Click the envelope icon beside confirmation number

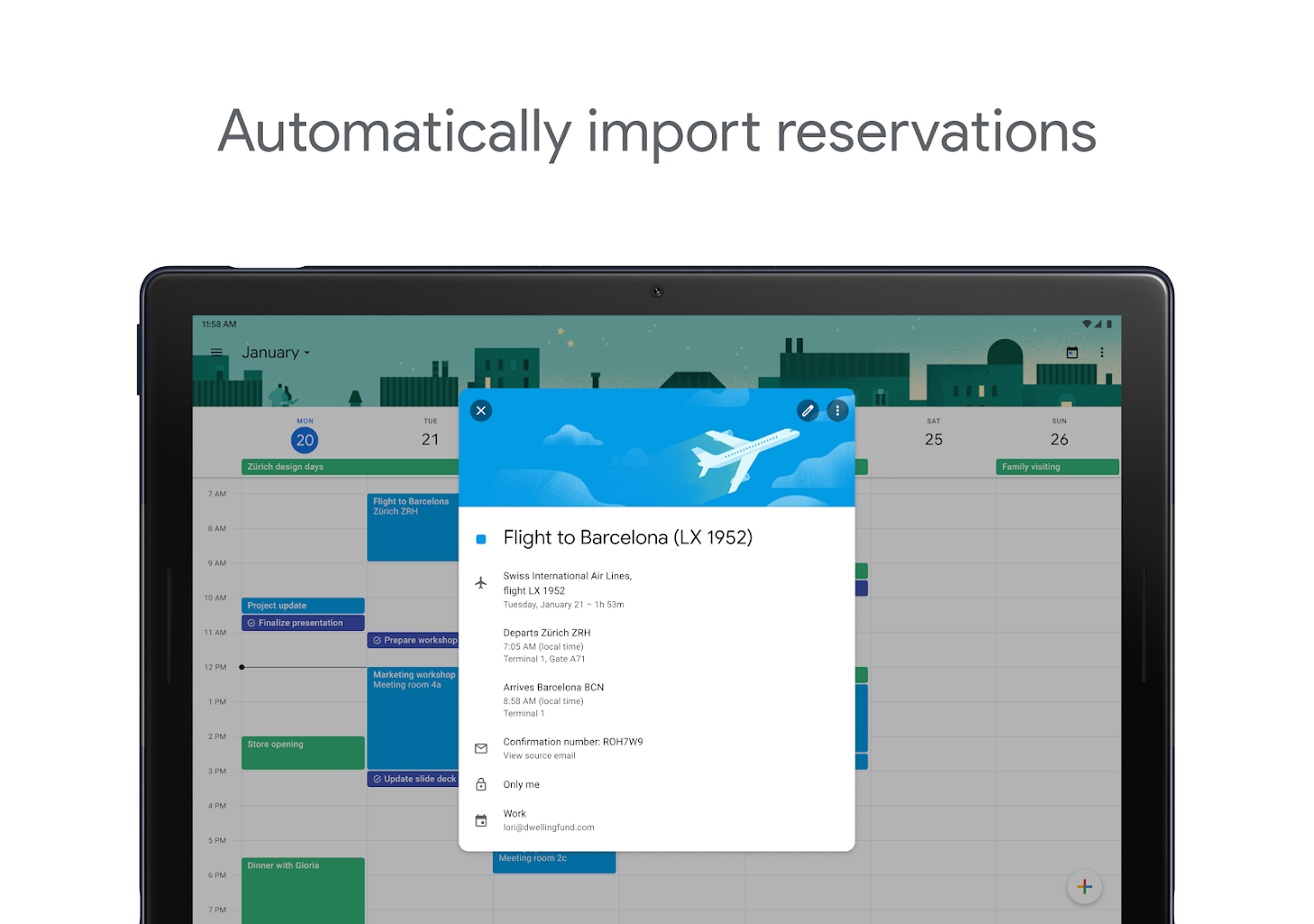tap(481, 749)
